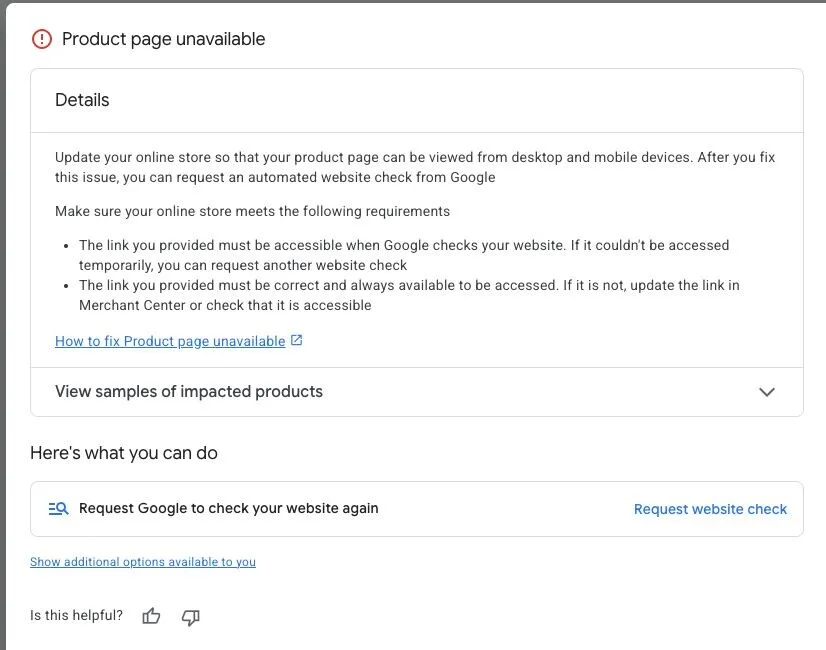The height and width of the screenshot is (650, 826).
Task: Show additional options available to you
Action: point(143,562)
